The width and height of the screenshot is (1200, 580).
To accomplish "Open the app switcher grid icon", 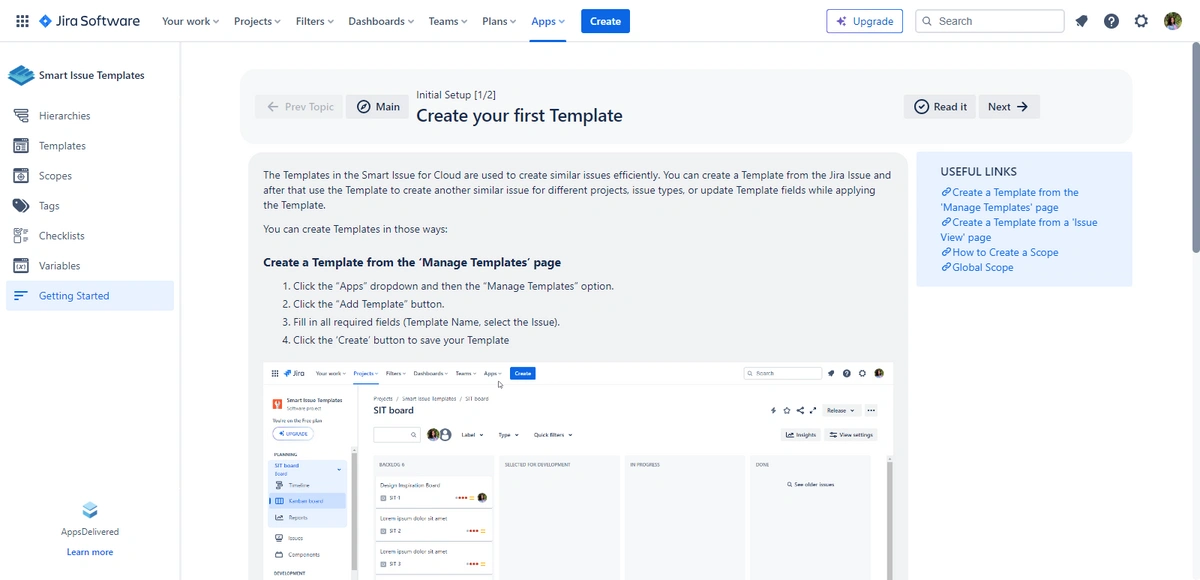I will [x=22, y=21].
